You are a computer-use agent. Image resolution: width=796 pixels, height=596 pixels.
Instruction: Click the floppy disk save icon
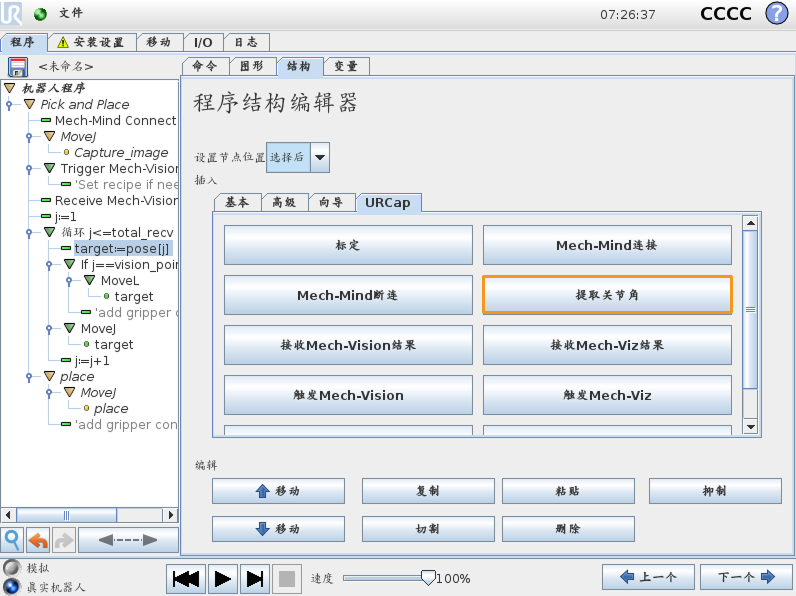tap(17, 67)
